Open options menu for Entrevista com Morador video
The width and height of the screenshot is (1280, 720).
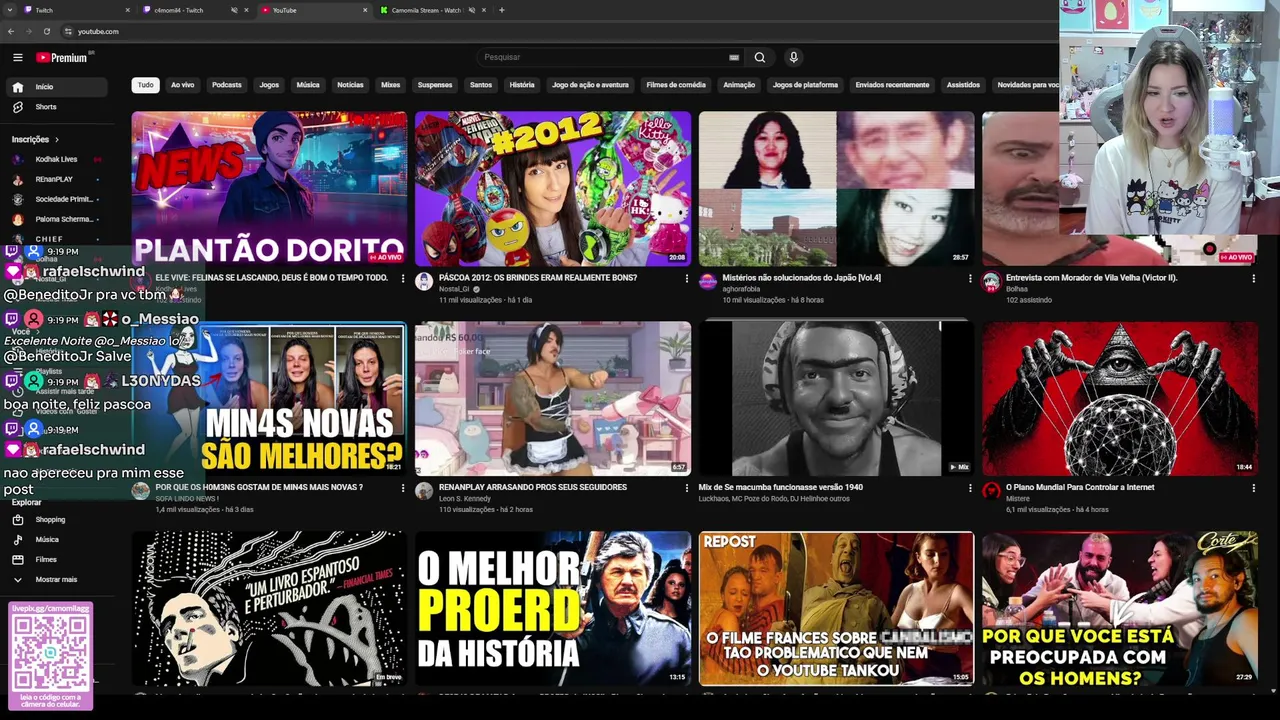[x=1253, y=279]
